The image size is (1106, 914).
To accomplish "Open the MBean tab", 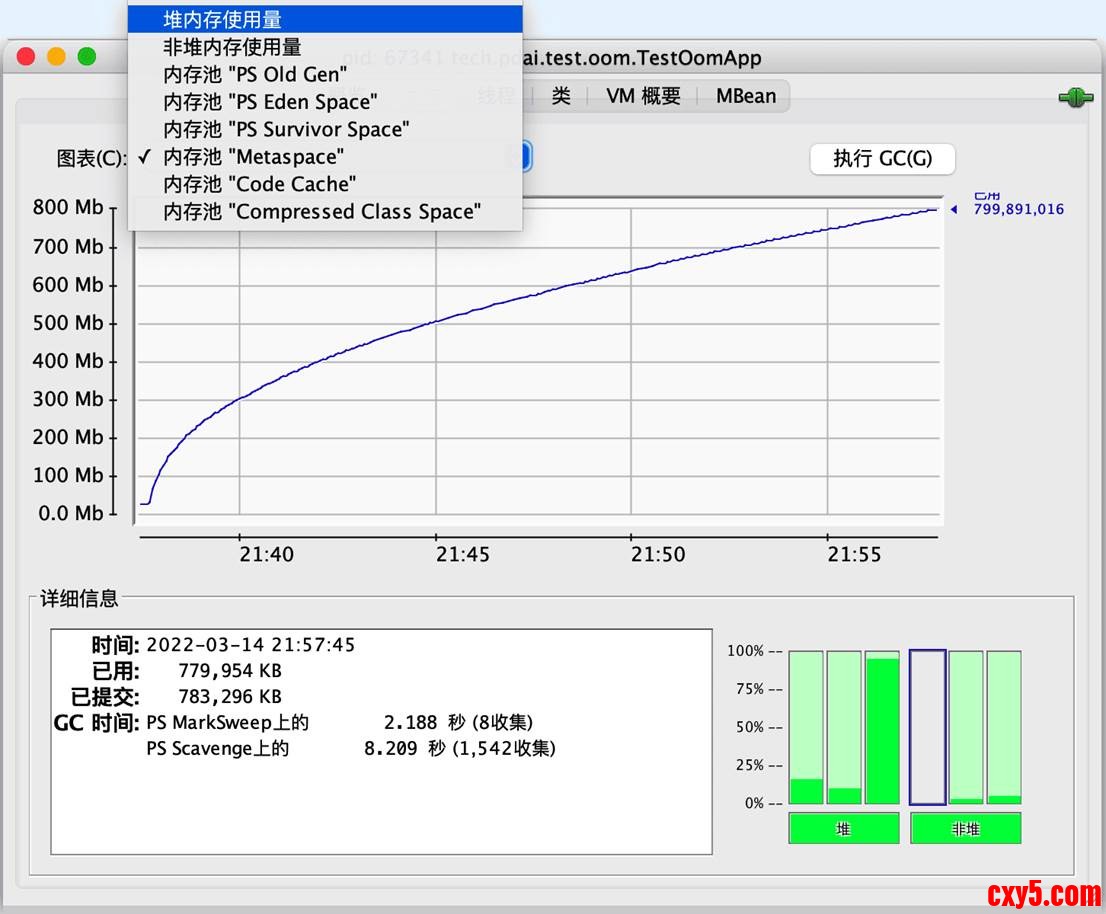I will click(745, 96).
